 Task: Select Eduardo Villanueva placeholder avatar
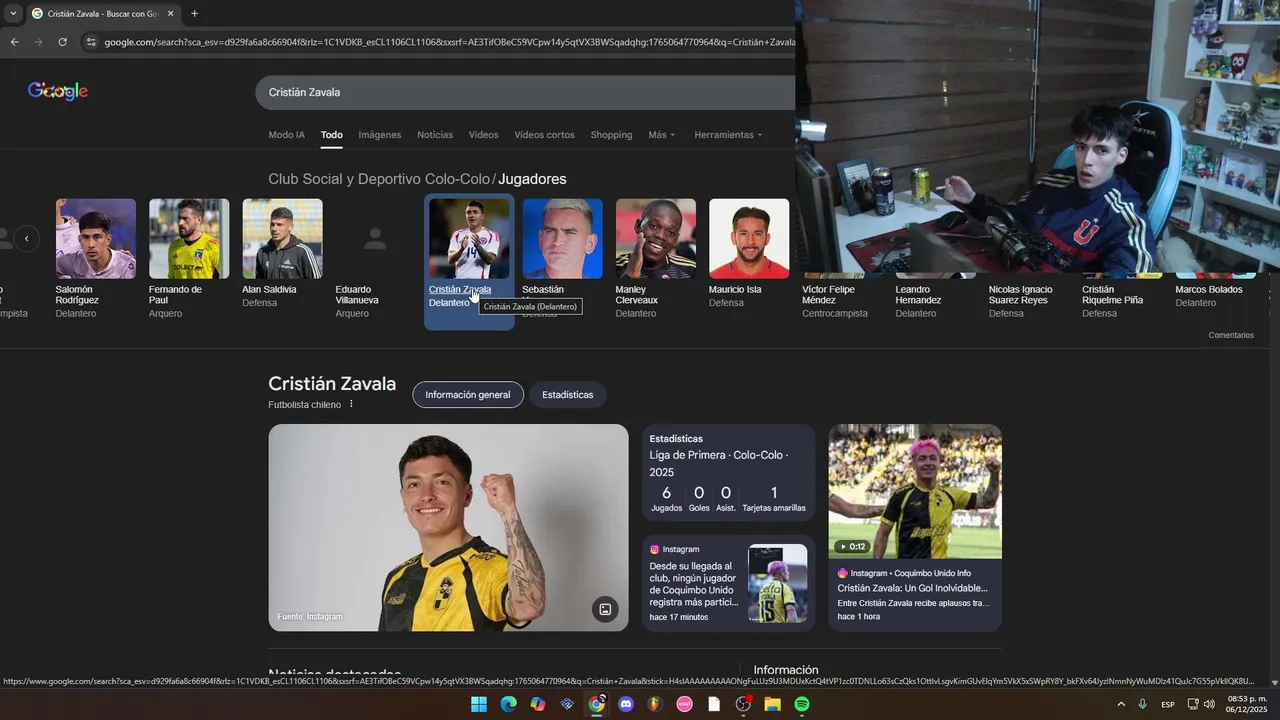(376, 238)
